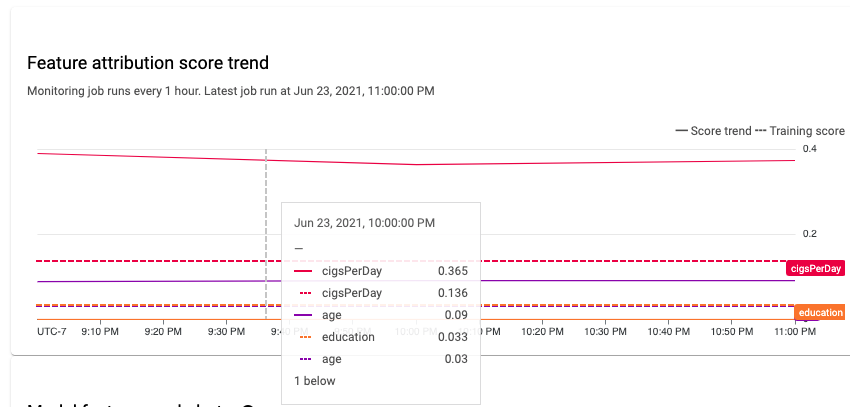Viewport: 850px width, 407px height.
Task: Expand the "1 below" tooltip overflow
Action: click(x=314, y=381)
